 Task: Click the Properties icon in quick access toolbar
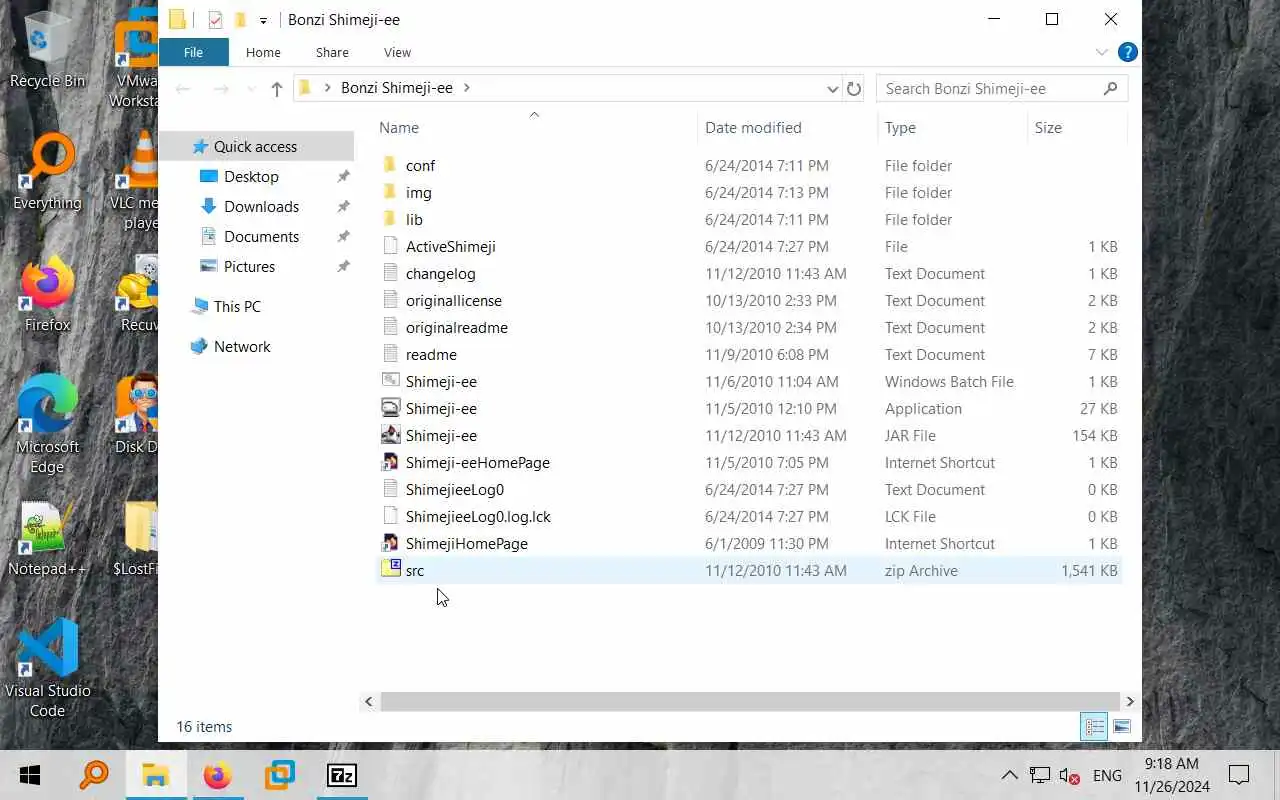tap(215, 19)
